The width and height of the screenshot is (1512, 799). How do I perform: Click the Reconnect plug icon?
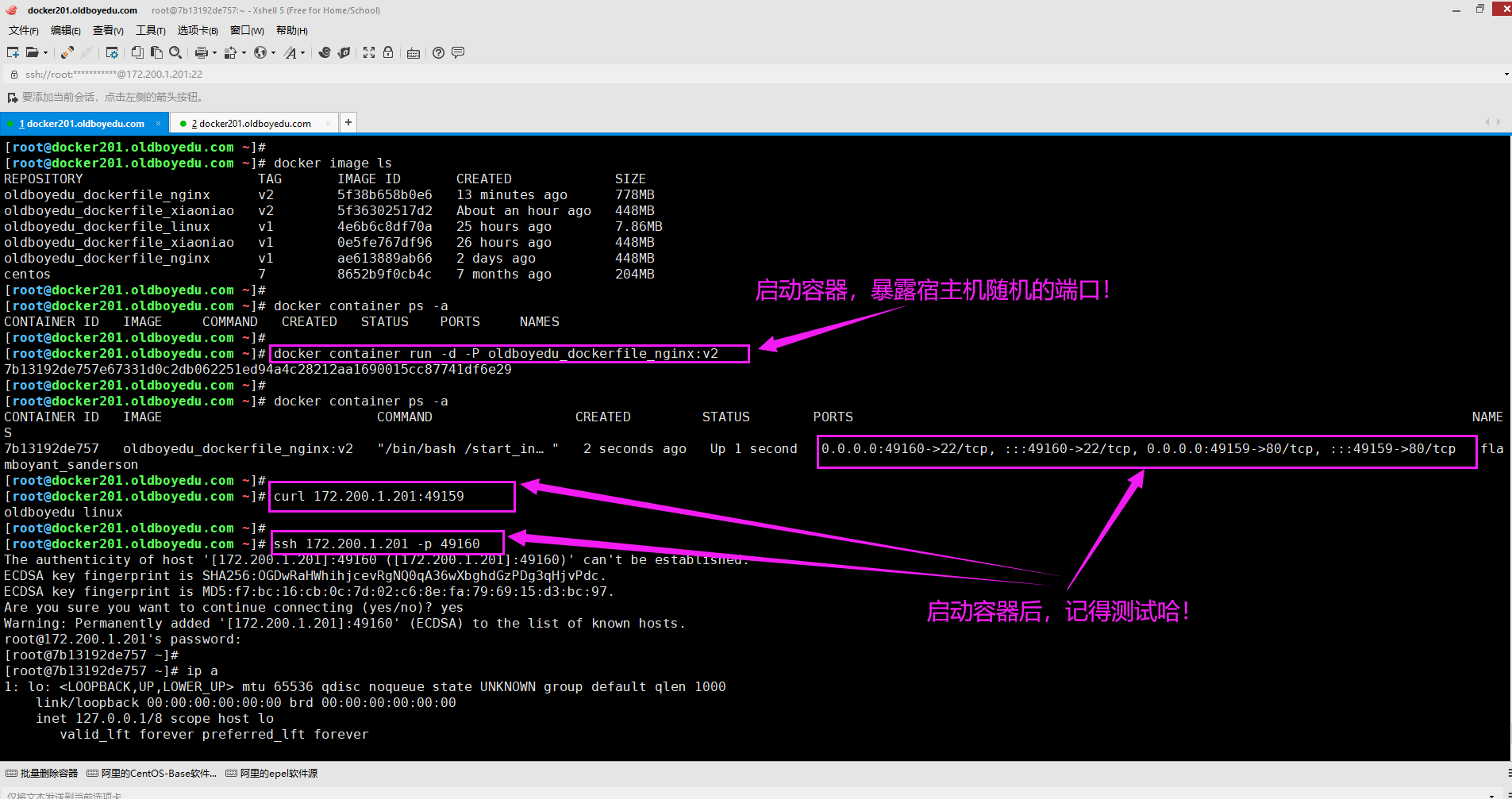(67, 52)
